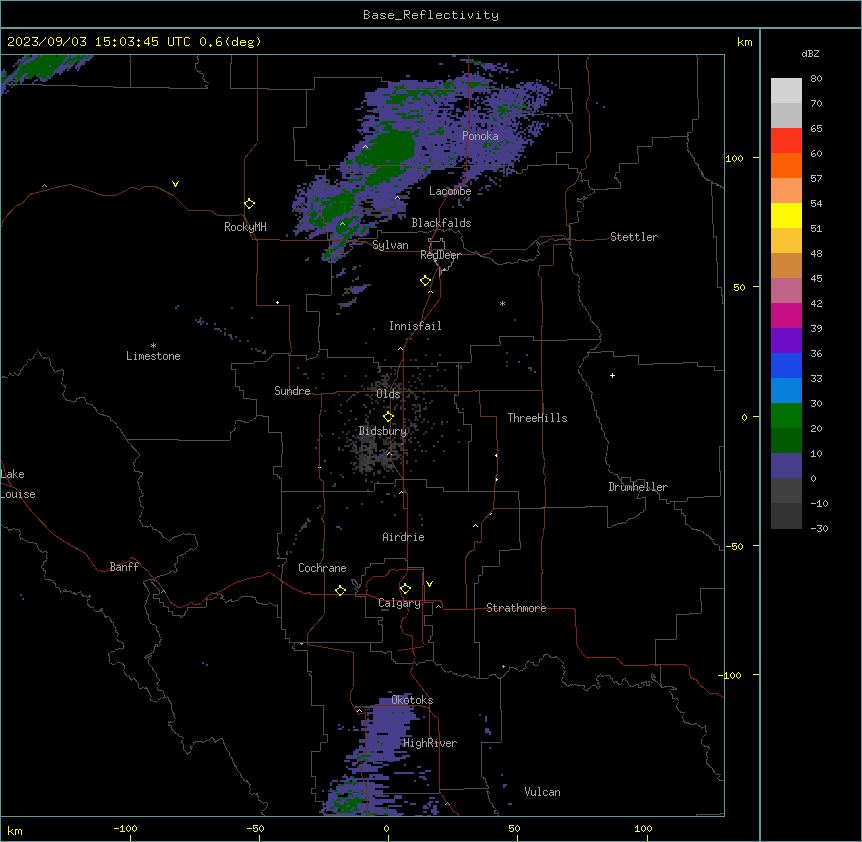Select the yellow diamond marker south of RedDeer
Image resolution: width=862 pixels, height=842 pixels.
[x=426, y=281]
